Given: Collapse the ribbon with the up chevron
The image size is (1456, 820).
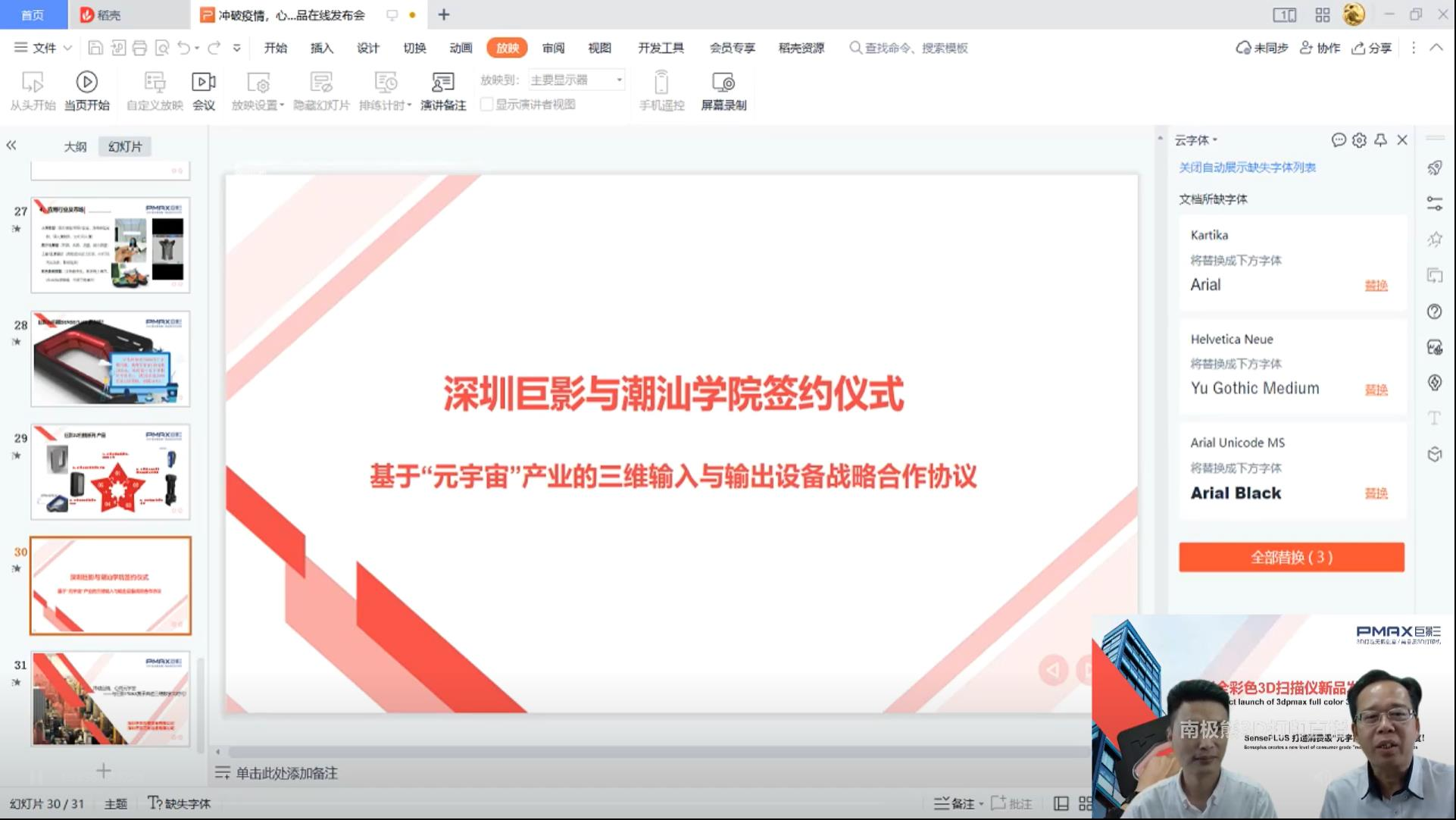Looking at the screenshot, I should (1436, 48).
